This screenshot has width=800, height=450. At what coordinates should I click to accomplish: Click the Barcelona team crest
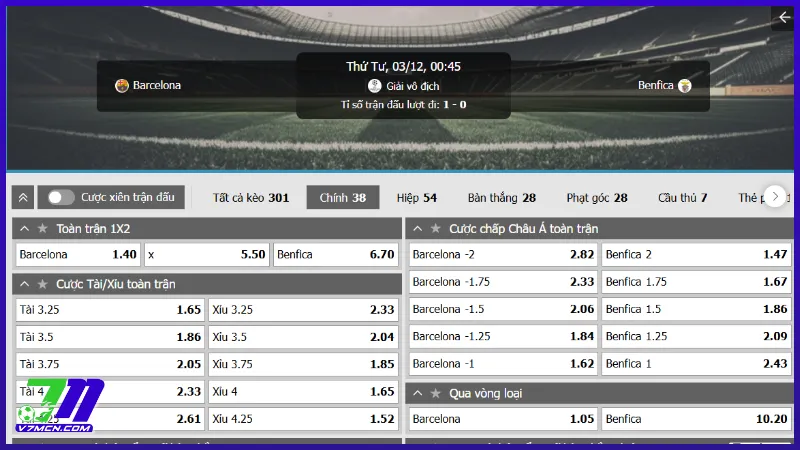pyautogui.click(x=122, y=86)
